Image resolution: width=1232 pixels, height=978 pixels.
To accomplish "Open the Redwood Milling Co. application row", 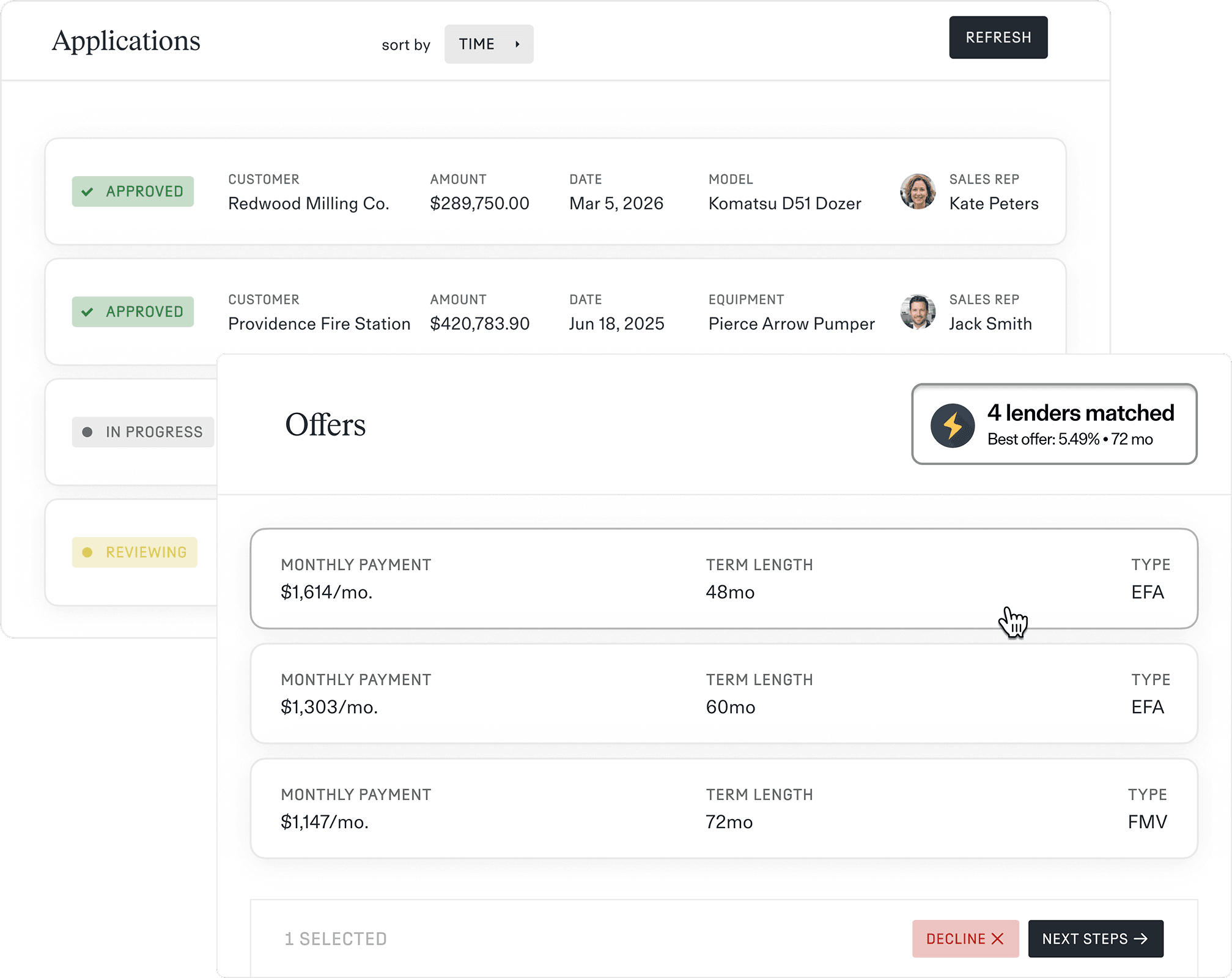I will tap(555, 192).
